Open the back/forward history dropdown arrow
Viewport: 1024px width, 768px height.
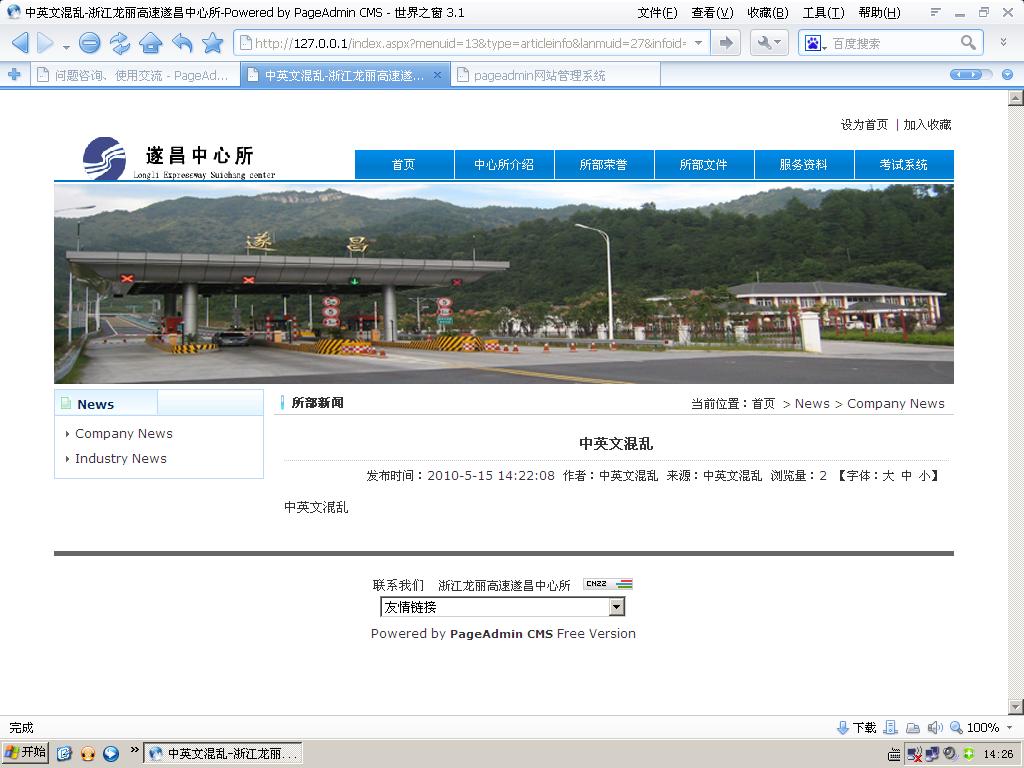click(66, 46)
